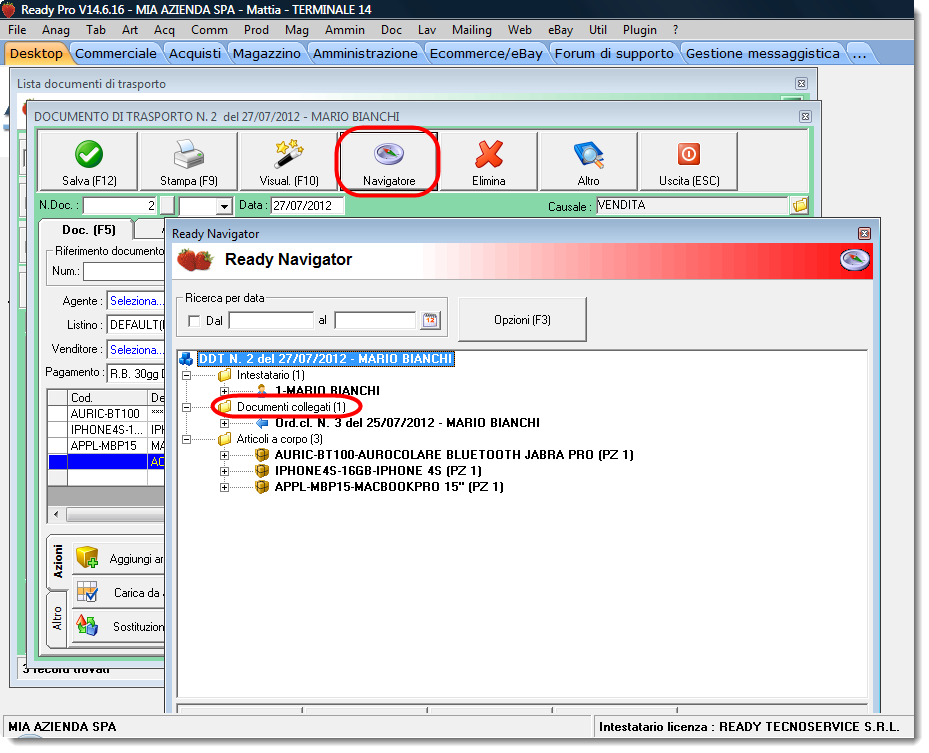Select the vertical Altro tab
Image resolution: width=929 pixels, height=753 pixels.
pyautogui.click(x=57, y=618)
